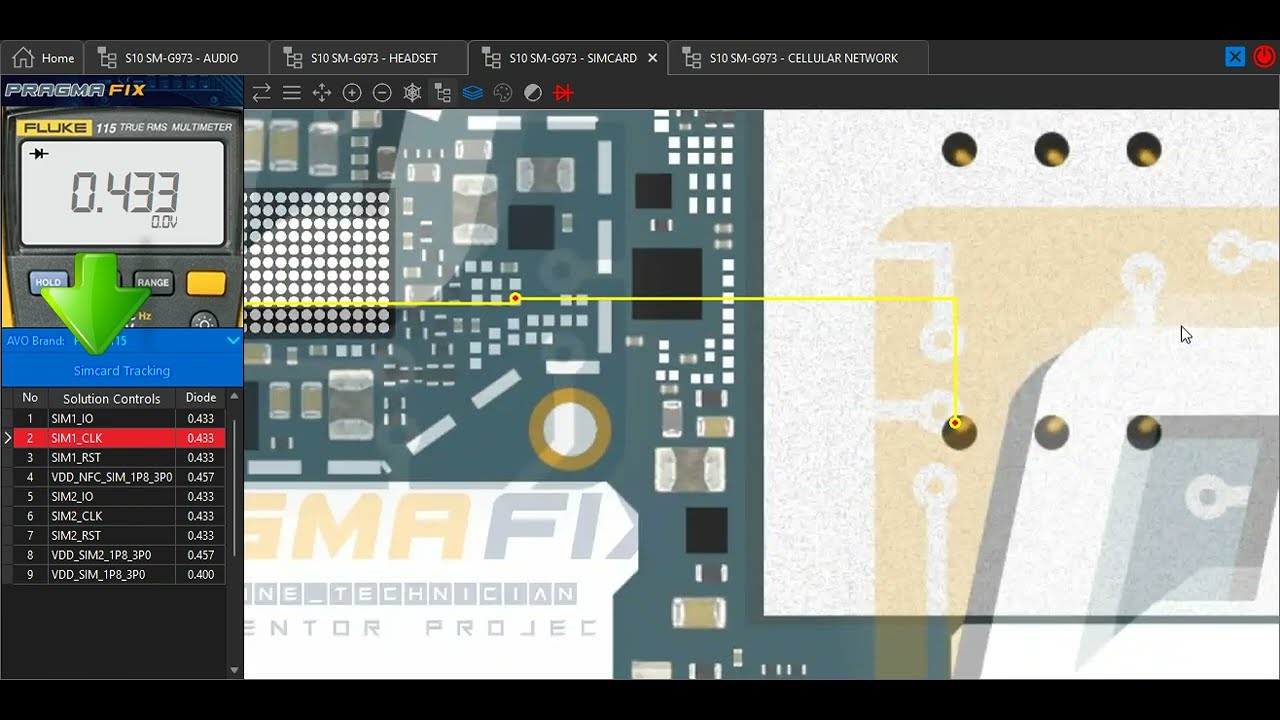Click the Home tab house icon
The width and height of the screenshot is (1280, 720).
(x=23, y=58)
